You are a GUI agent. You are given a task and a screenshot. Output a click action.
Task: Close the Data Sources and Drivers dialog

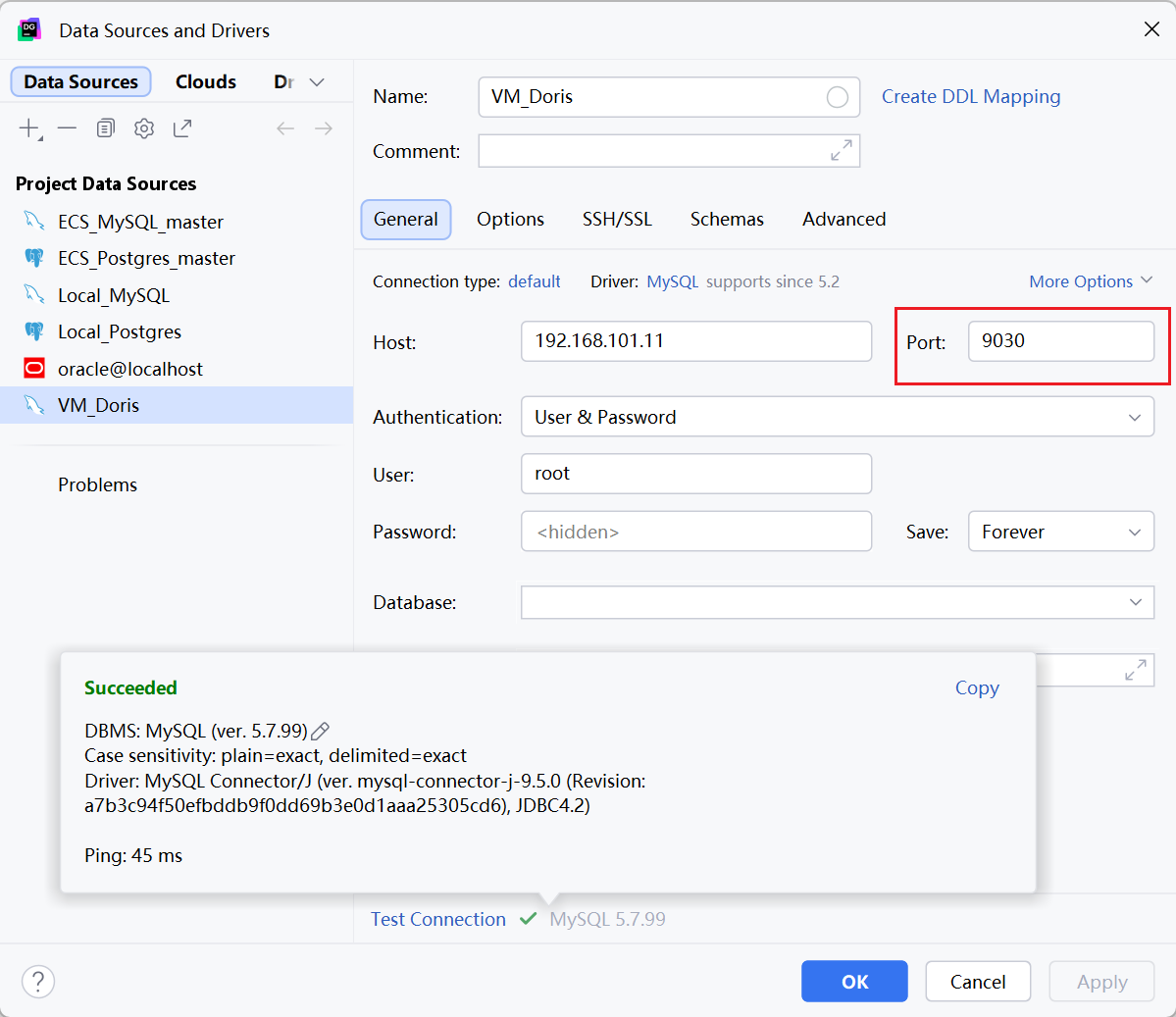tap(1152, 29)
